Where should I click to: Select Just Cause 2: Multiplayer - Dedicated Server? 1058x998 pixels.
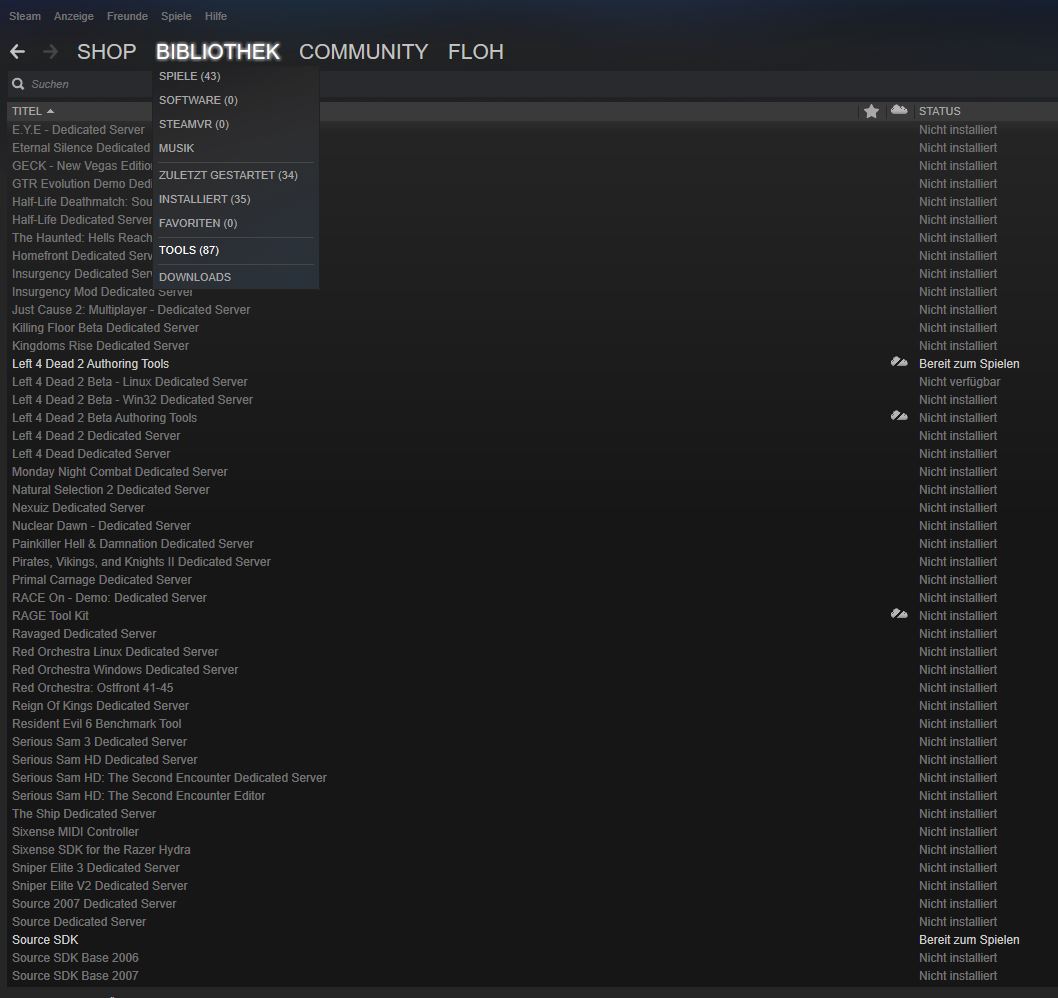(131, 310)
